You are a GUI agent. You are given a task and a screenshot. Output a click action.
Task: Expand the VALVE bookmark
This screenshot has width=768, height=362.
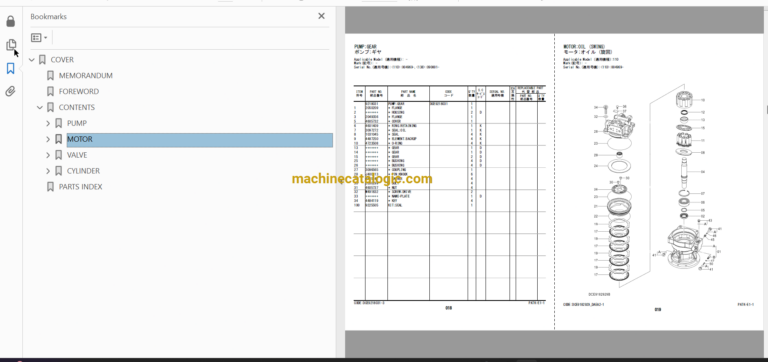tap(48, 155)
